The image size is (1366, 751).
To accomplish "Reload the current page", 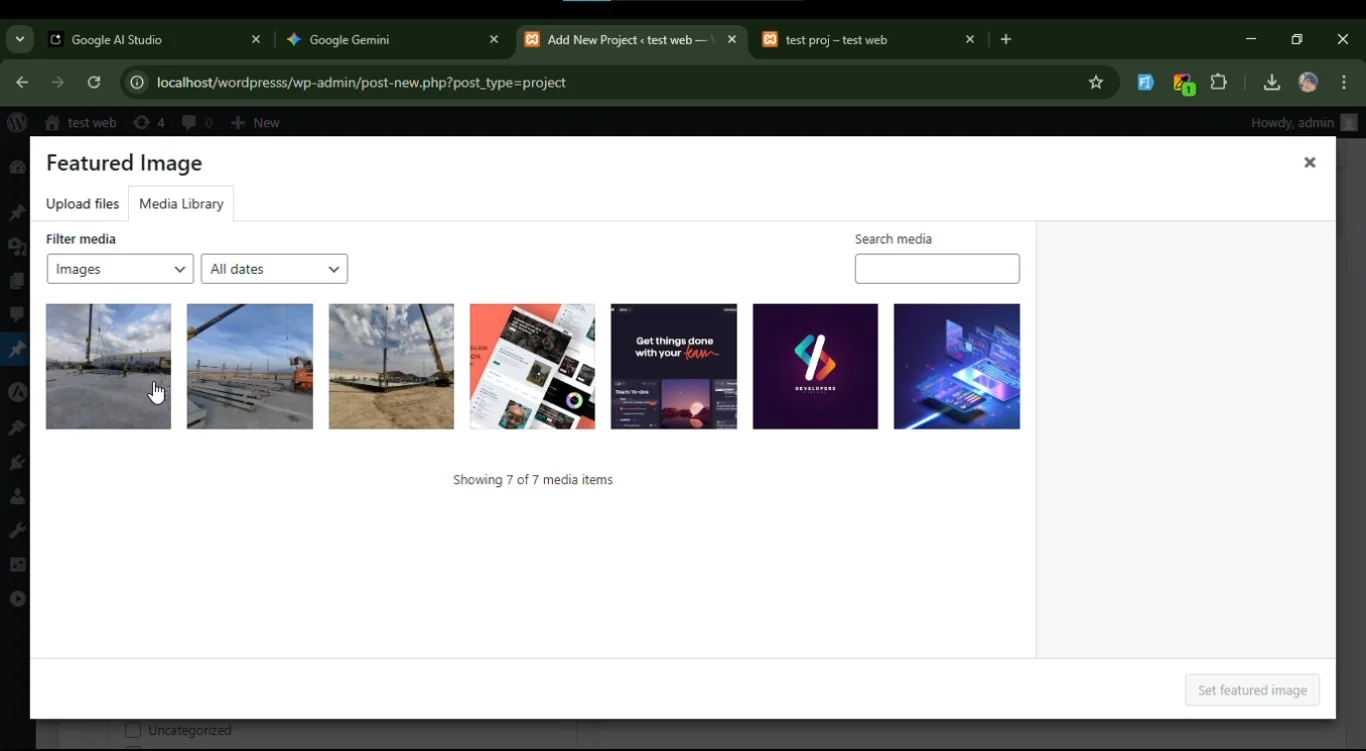I will pos(94,83).
